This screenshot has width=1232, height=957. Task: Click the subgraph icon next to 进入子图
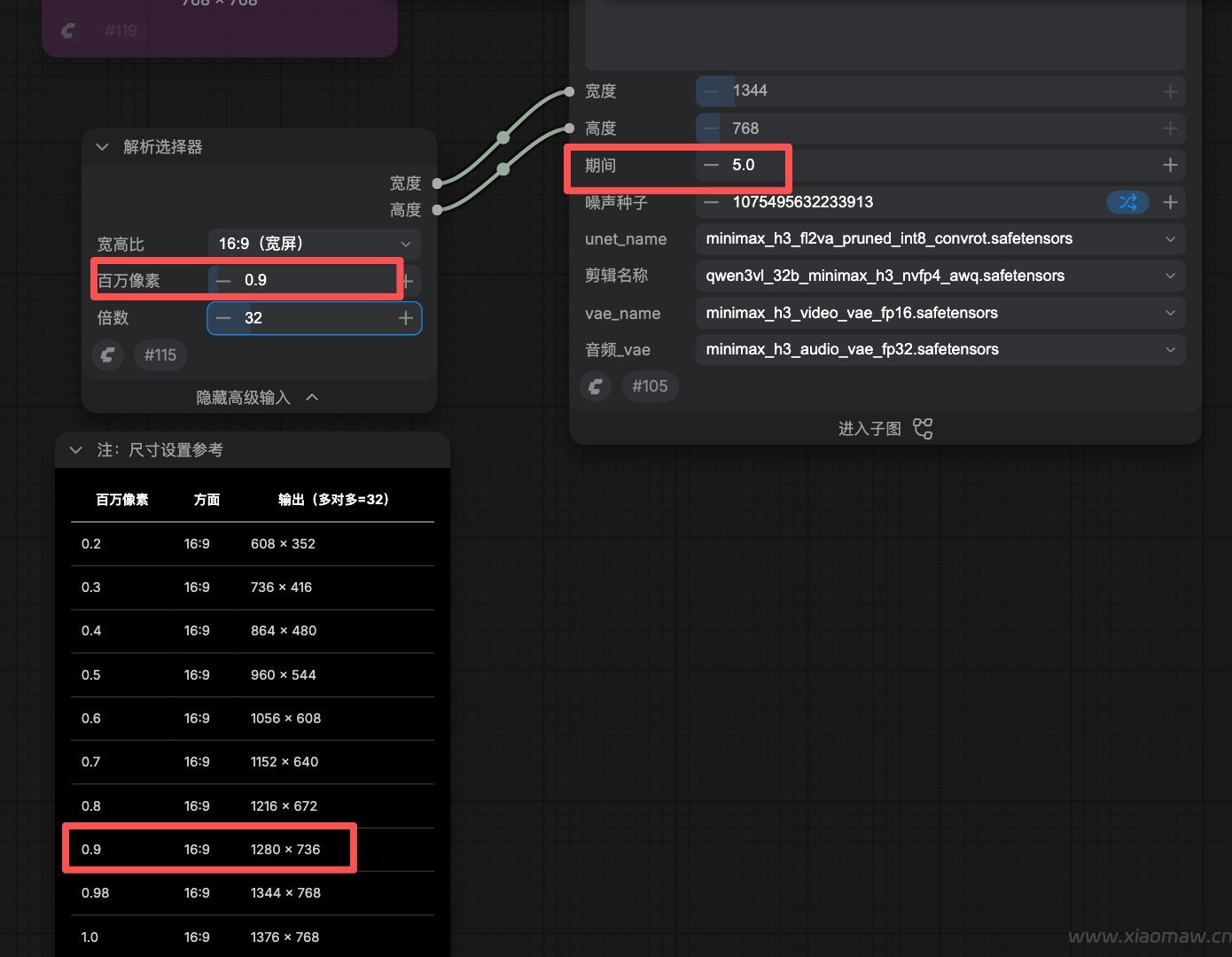pos(923,429)
